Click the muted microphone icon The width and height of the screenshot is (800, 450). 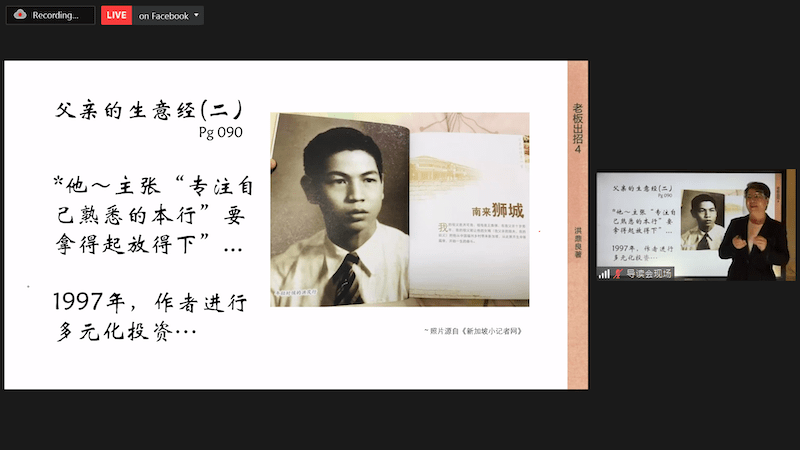[x=618, y=273]
